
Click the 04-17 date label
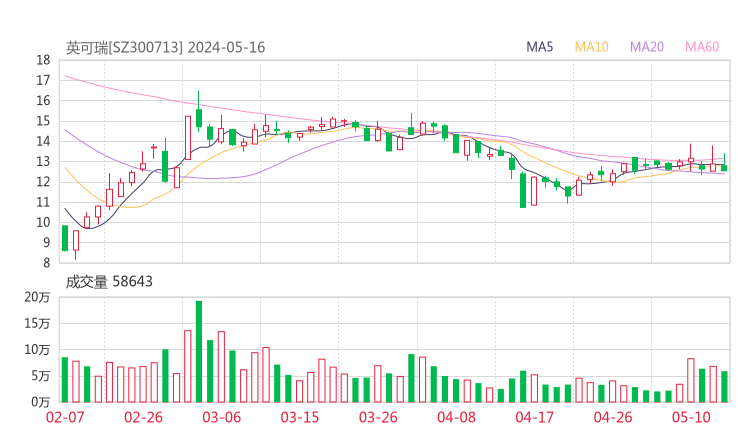pos(535,417)
